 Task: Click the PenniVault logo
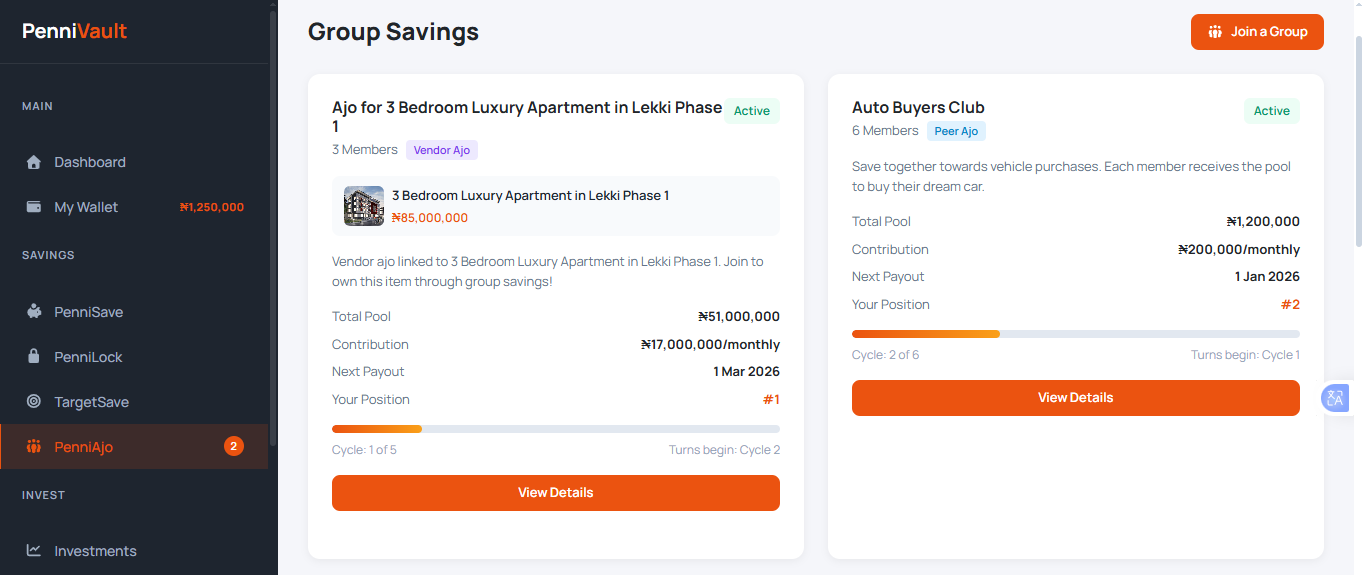click(75, 31)
